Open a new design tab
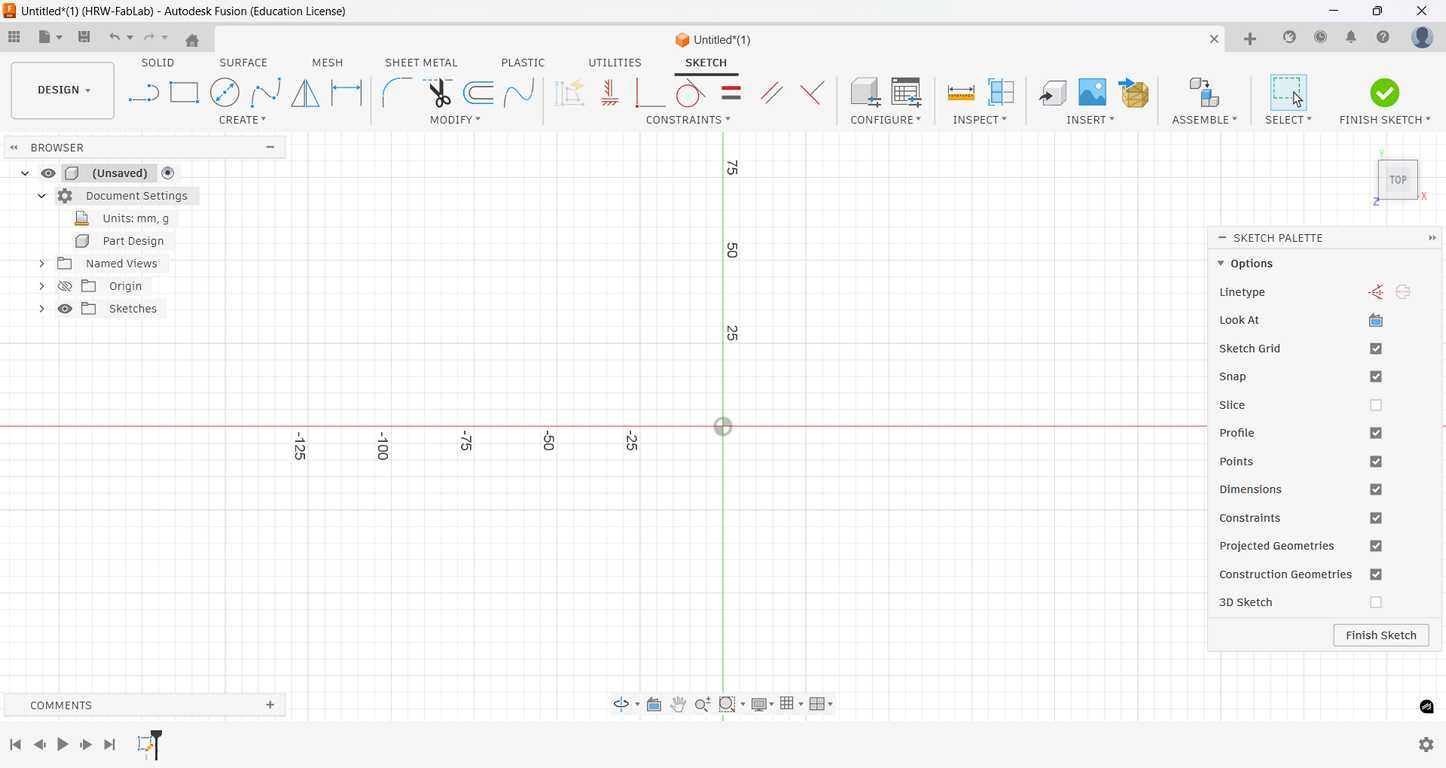Screen dimensions: 1446x768 coord(1250,39)
